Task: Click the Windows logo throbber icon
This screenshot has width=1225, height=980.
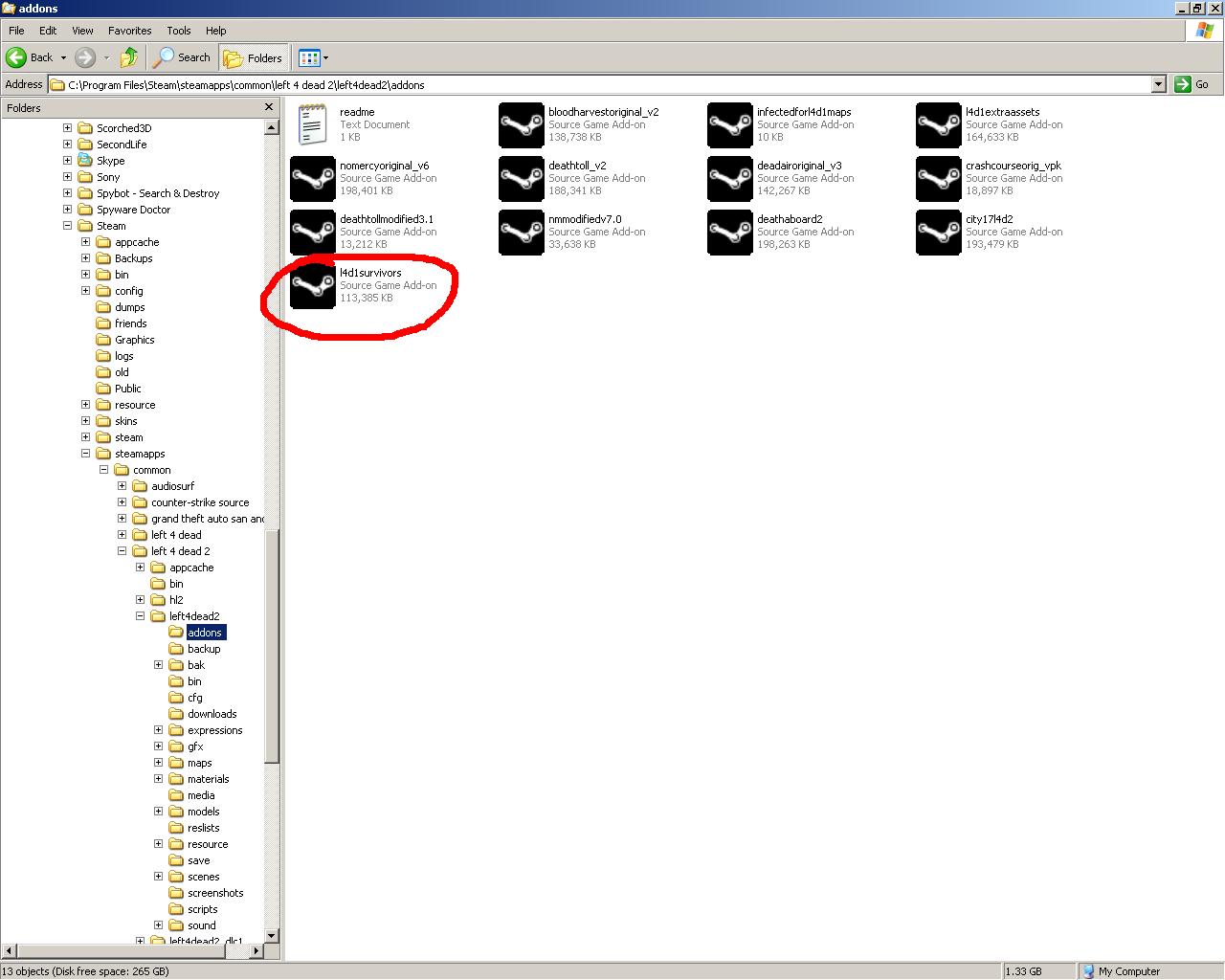Action: point(1205,31)
